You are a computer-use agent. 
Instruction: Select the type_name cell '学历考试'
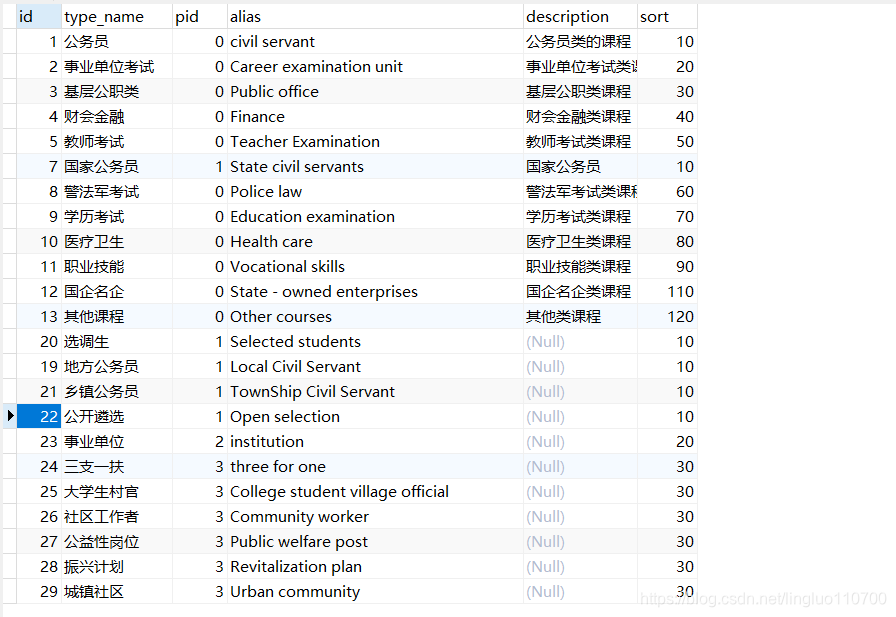pos(117,217)
